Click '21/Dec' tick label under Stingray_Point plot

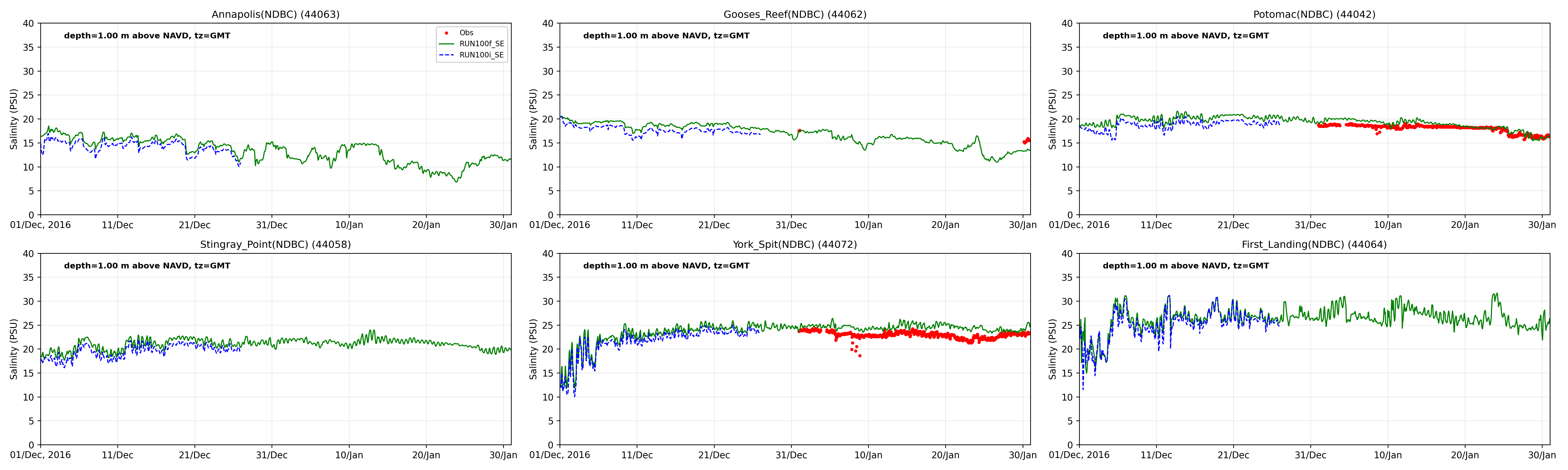195,455
